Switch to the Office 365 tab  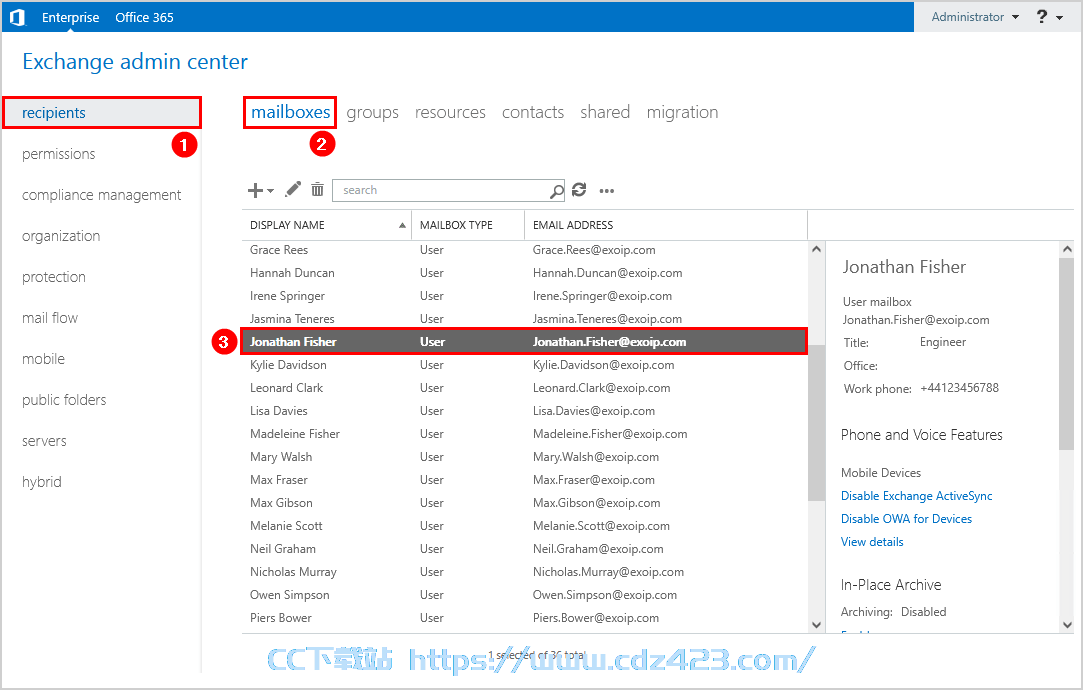(144, 17)
